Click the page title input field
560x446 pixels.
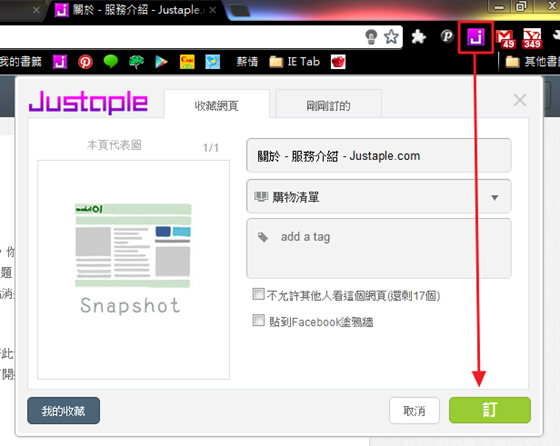pyautogui.click(x=379, y=156)
